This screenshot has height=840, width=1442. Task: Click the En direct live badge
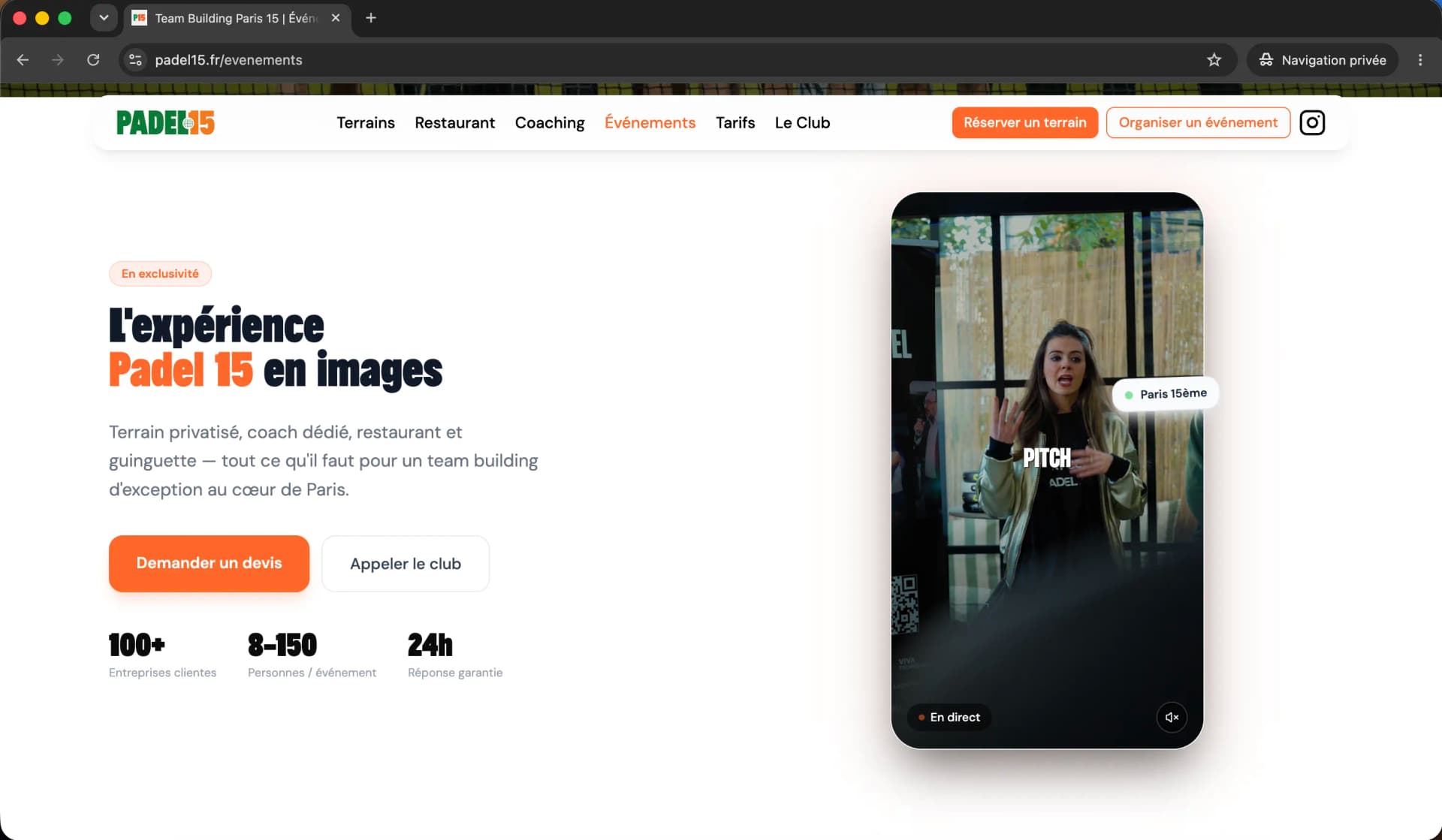949,717
